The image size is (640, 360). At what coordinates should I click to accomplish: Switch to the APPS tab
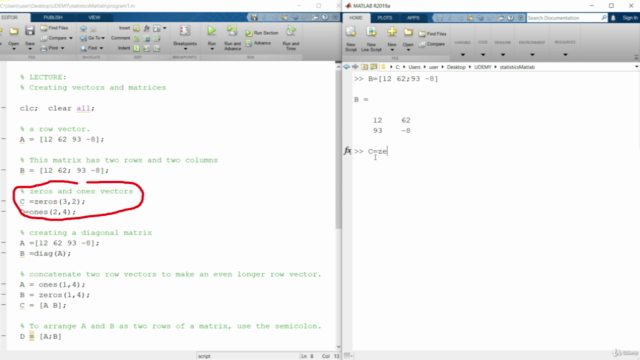coord(413,18)
